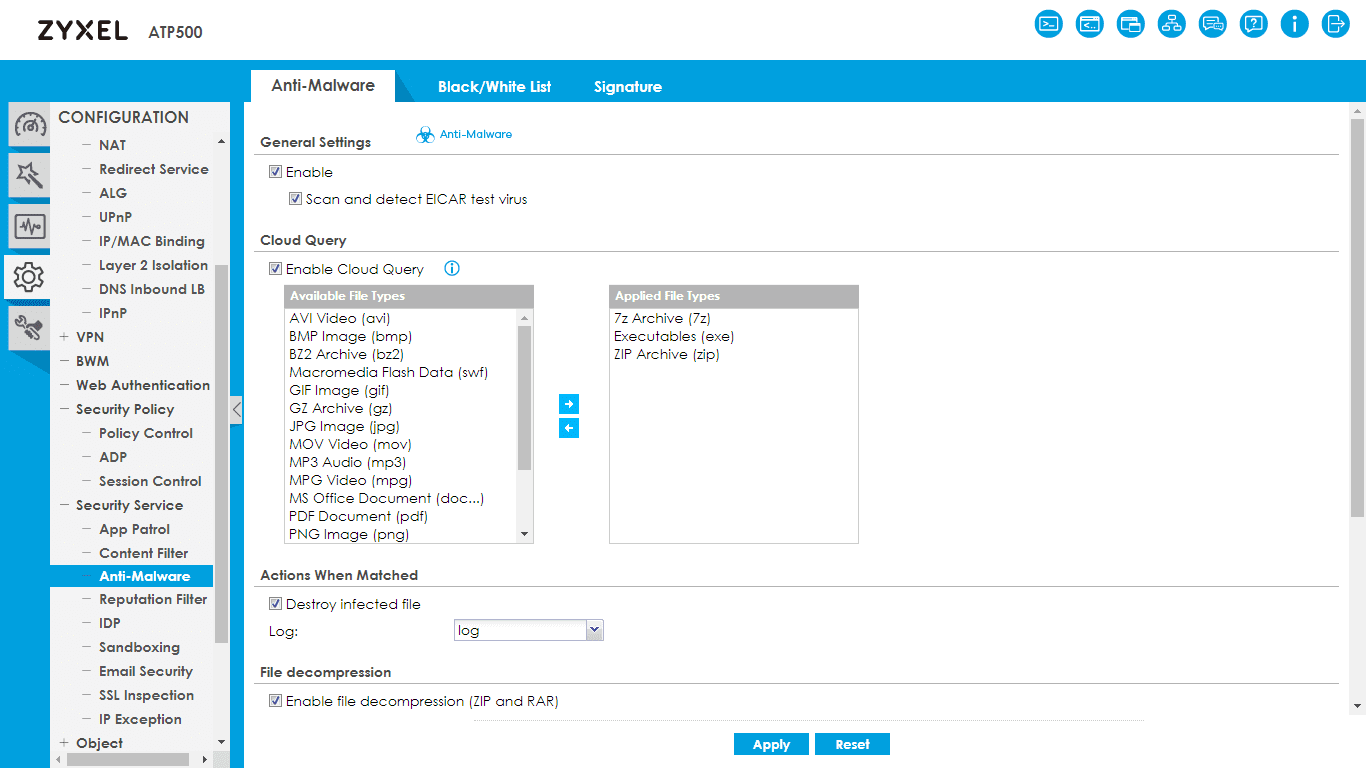The width and height of the screenshot is (1366, 768).
Task: Click the network site map icon
Action: tap(1172, 24)
